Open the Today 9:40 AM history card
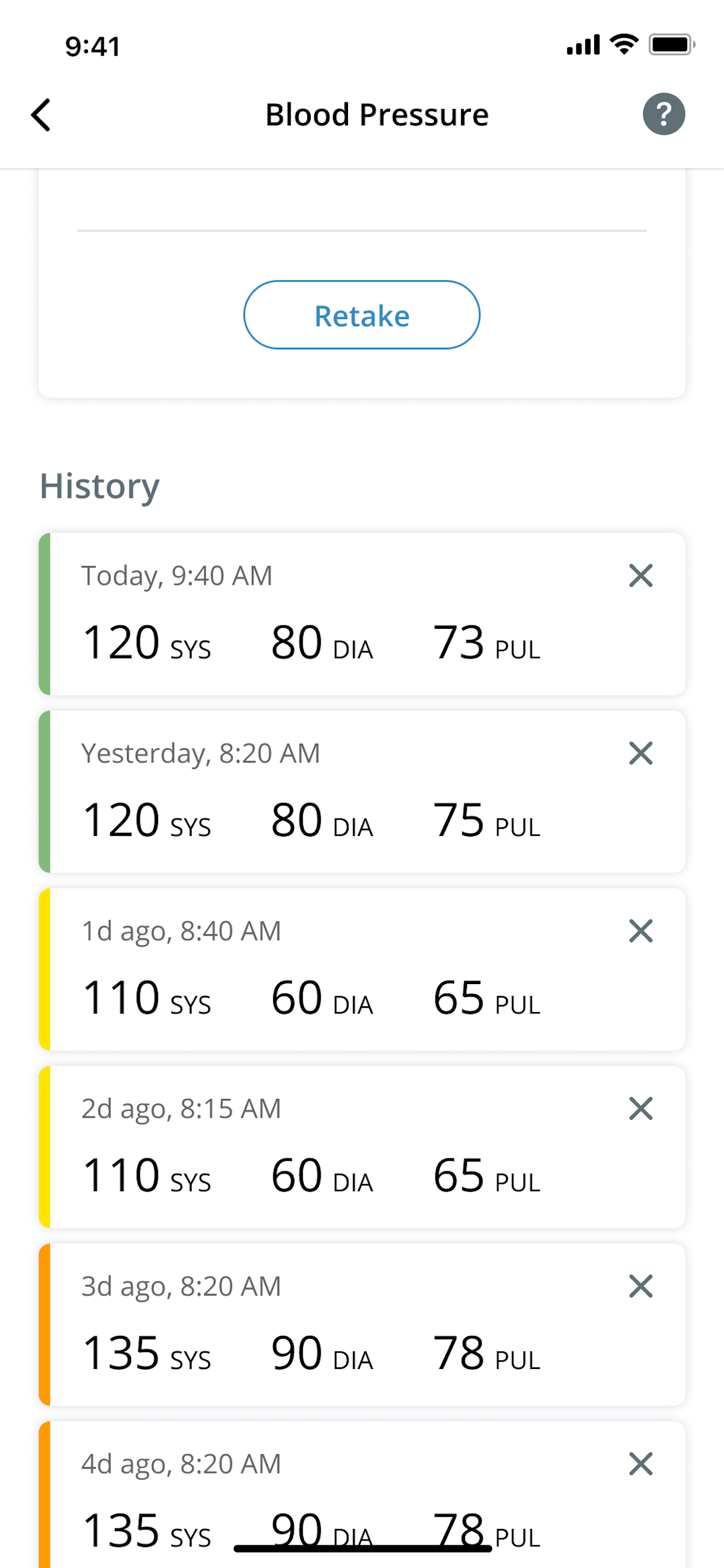This screenshot has width=724, height=1568. [362, 614]
